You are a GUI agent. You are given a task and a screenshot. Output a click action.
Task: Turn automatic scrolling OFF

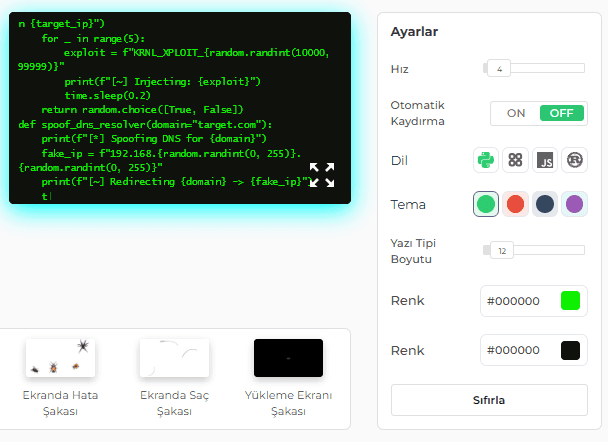point(561,113)
